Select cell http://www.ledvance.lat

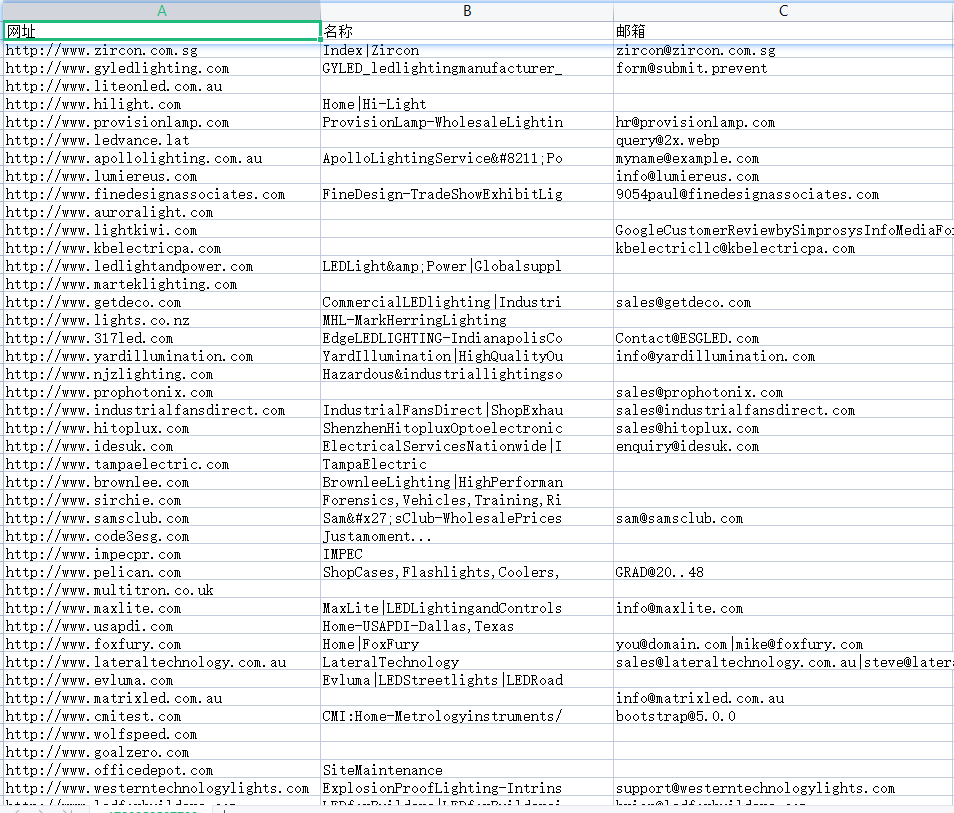click(x=162, y=141)
